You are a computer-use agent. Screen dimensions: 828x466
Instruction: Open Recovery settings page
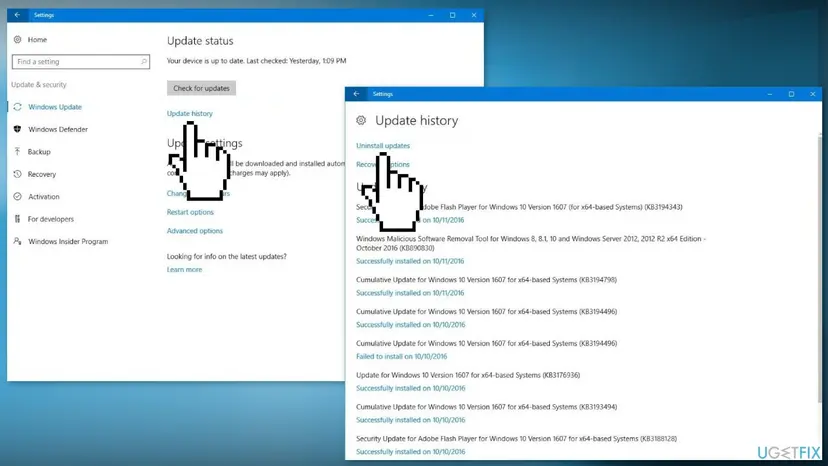pyautogui.click(x=42, y=174)
